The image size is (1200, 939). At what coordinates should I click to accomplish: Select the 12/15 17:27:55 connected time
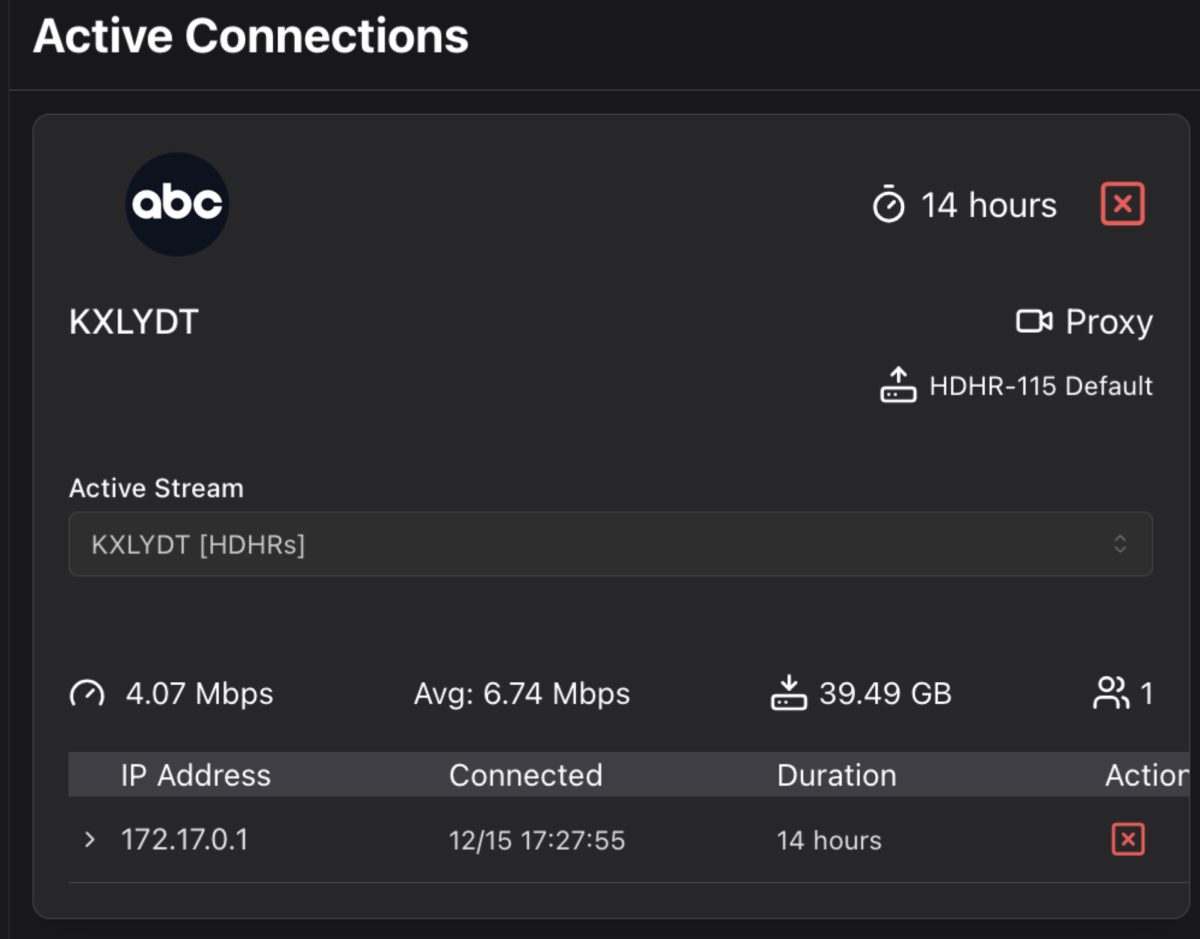[x=537, y=840]
